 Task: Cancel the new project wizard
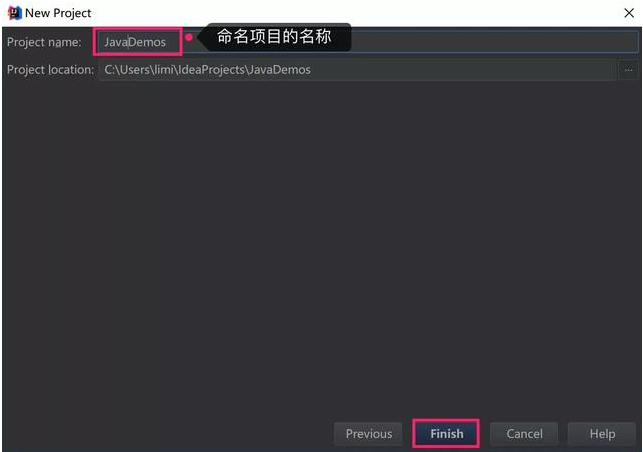pos(524,434)
